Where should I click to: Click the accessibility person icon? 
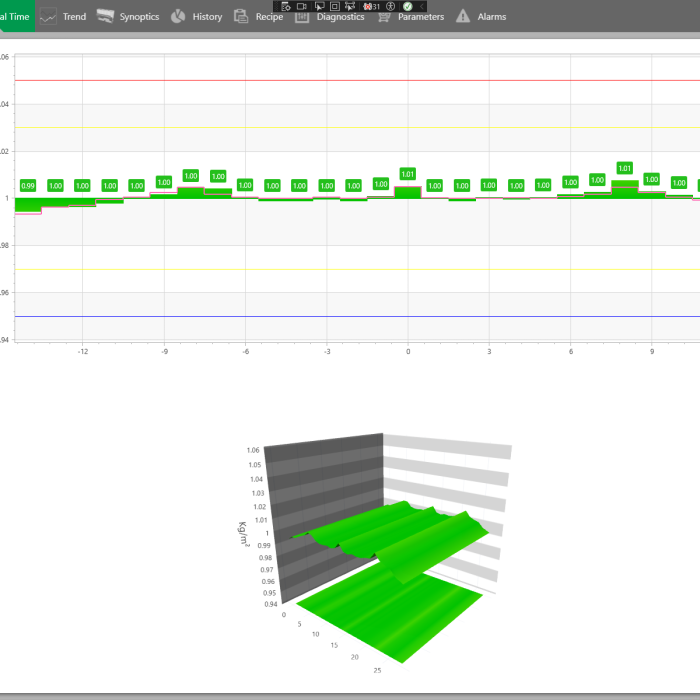392,6
